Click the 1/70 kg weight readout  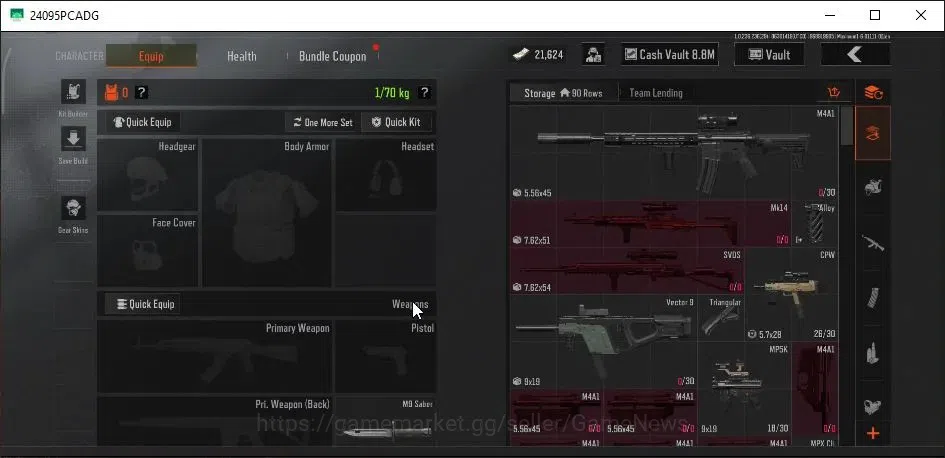(392, 93)
